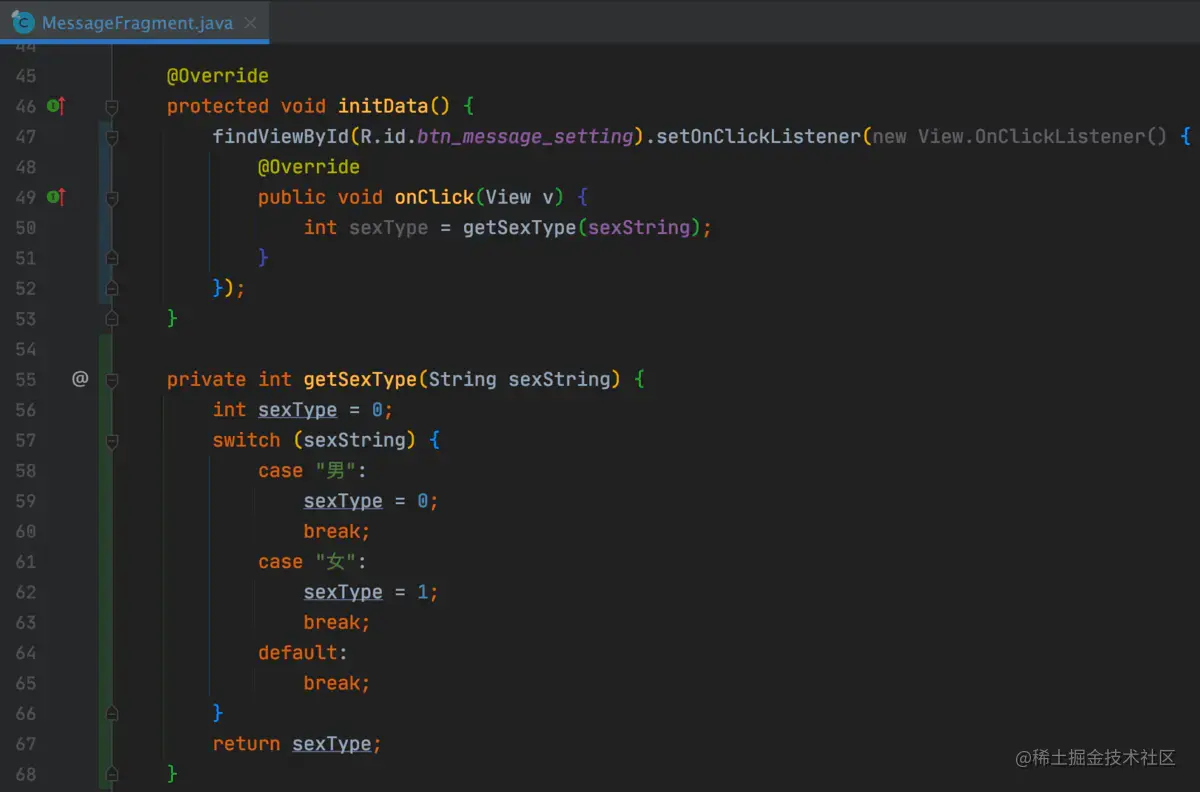Collapse the fold marker on line 47
This screenshot has width=1200, height=792.
(112, 137)
